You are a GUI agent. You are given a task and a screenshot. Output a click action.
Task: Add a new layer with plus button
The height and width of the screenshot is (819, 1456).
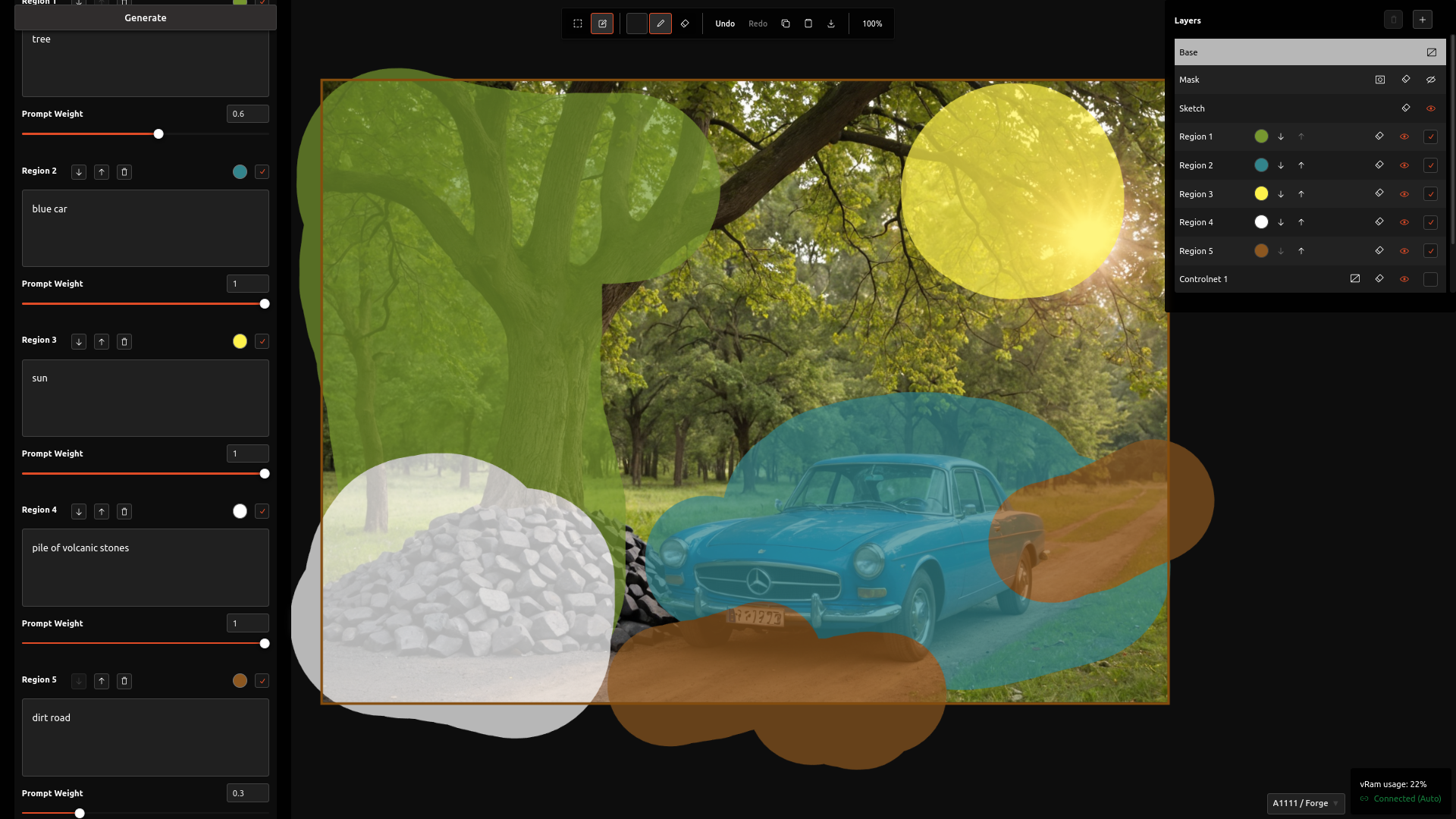click(1423, 20)
